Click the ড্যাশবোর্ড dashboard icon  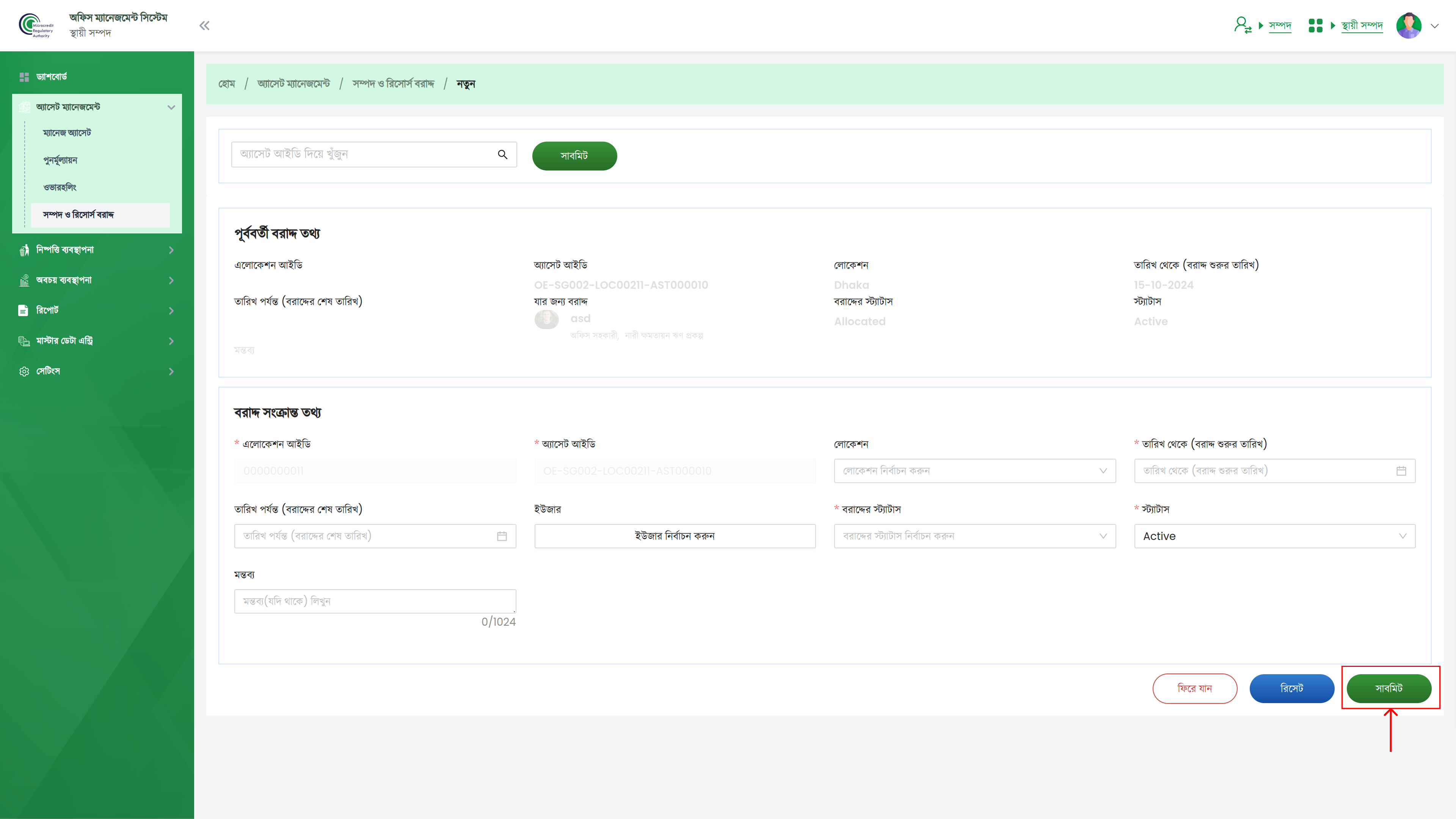(x=24, y=77)
